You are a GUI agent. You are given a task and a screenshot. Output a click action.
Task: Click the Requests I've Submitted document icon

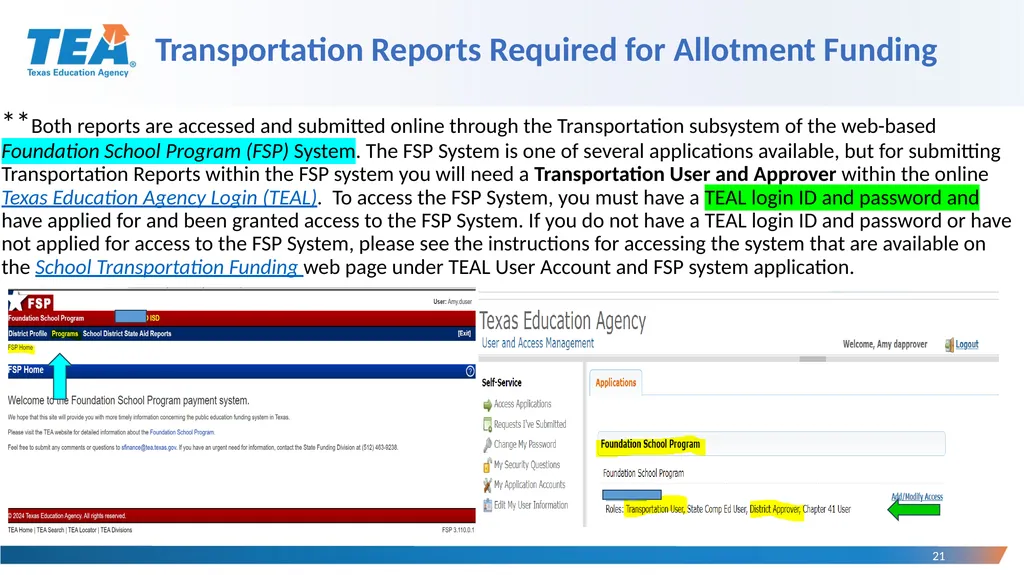coord(487,425)
